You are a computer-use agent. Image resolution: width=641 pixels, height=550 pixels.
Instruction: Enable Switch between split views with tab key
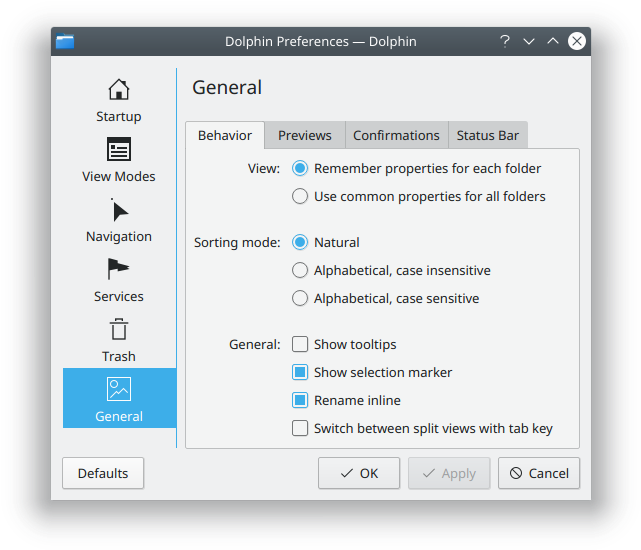click(x=300, y=428)
